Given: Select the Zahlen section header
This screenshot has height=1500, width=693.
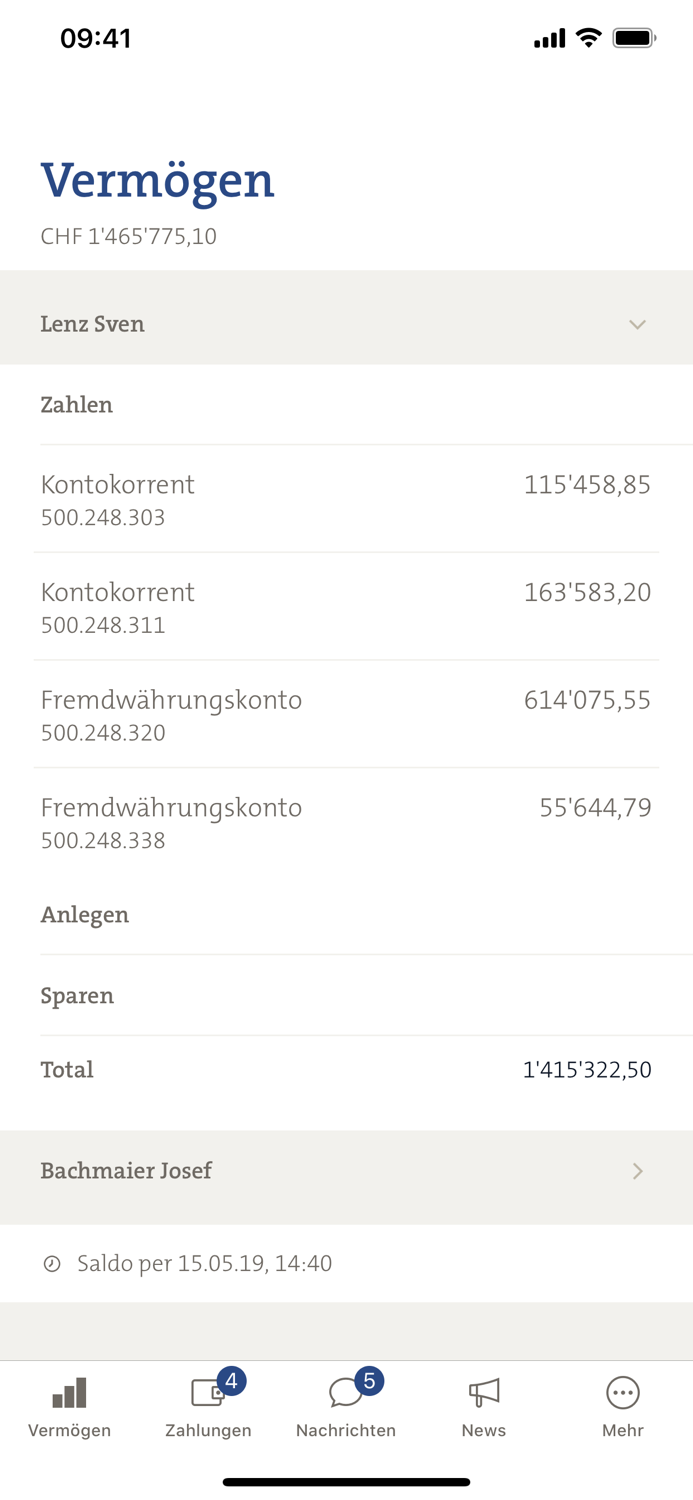Looking at the screenshot, I should tap(77, 405).
